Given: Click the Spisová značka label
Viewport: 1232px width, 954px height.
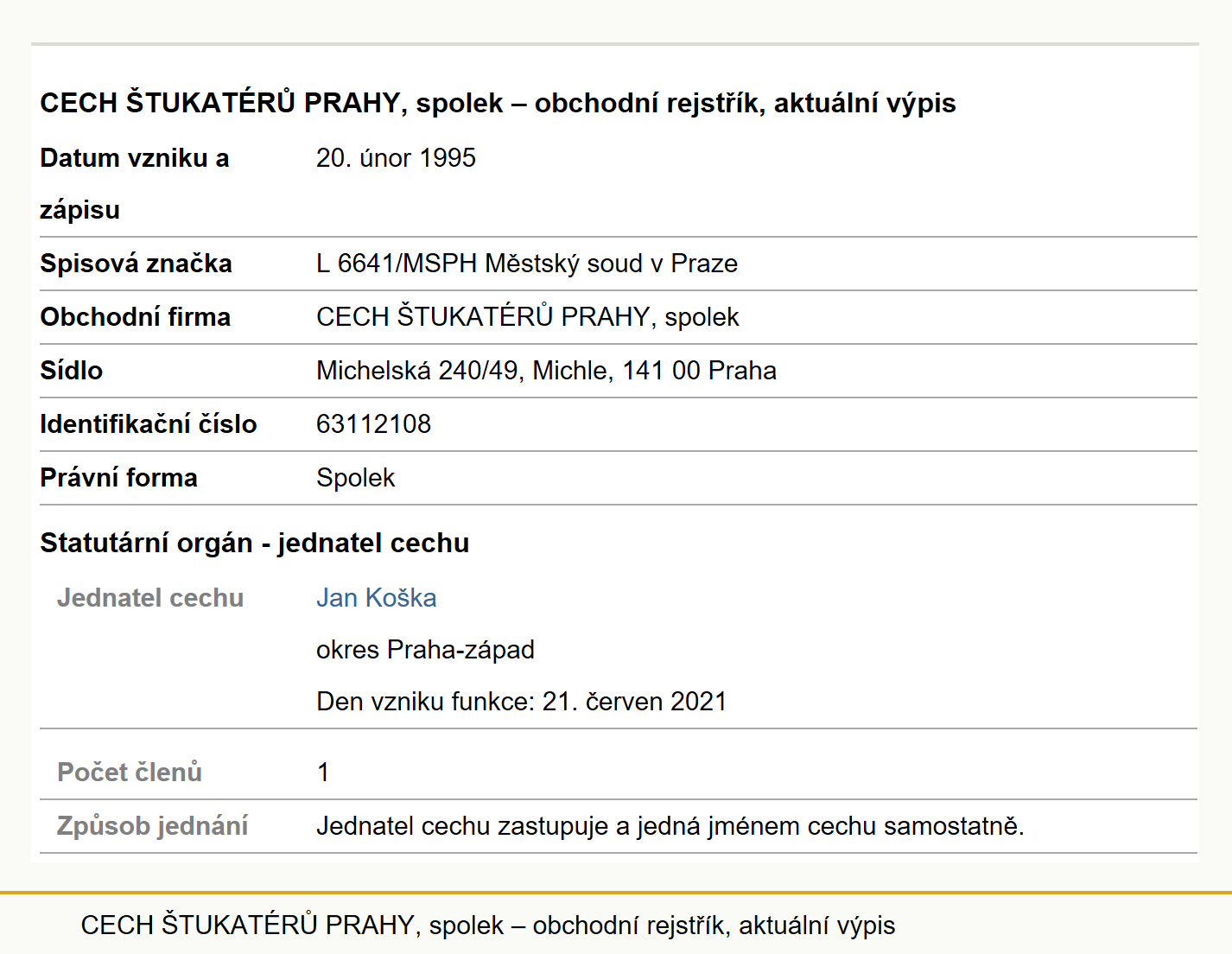Looking at the screenshot, I should (x=136, y=264).
